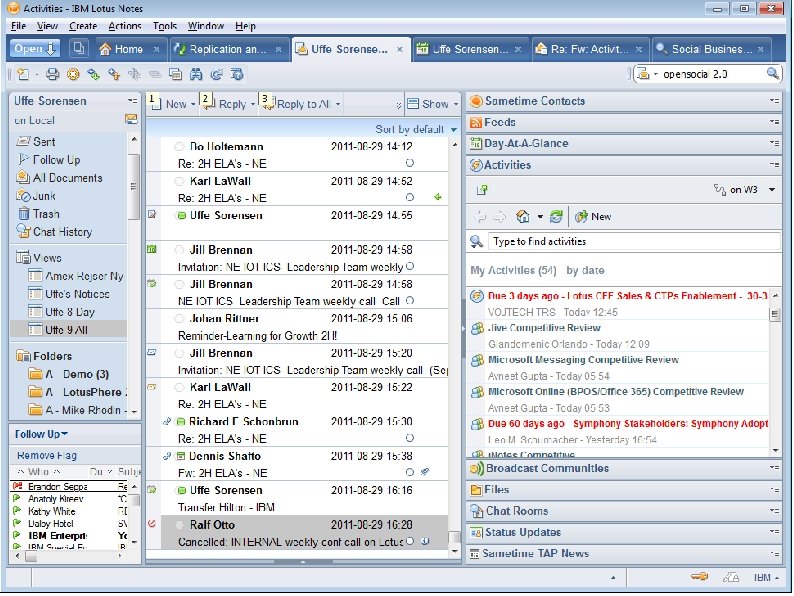
Task: Toggle read mark on Johan Rittner message
Action: (x=179, y=319)
